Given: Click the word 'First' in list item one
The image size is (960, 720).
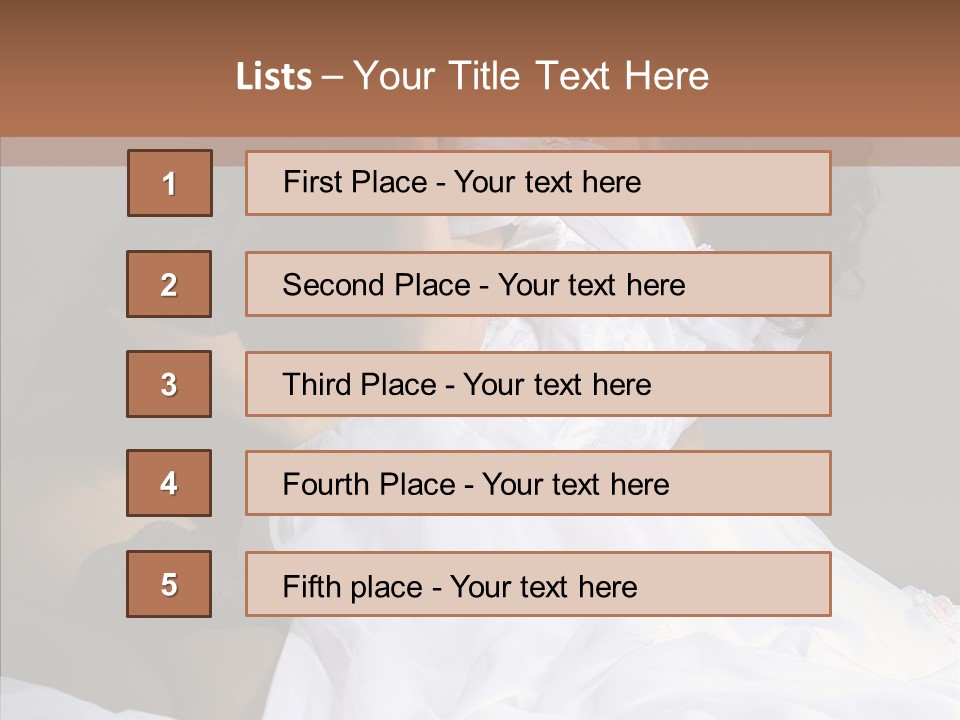Looking at the screenshot, I should [x=311, y=182].
